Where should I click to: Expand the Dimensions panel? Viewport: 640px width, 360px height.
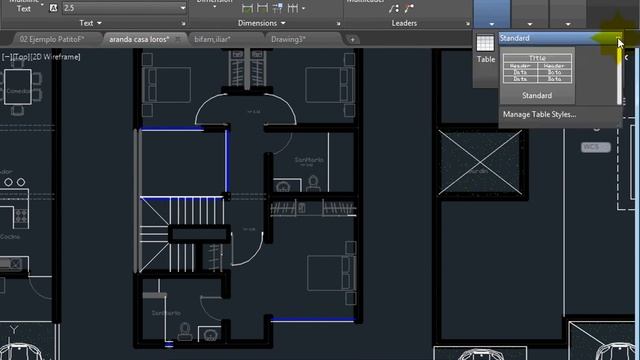(x=262, y=23)
